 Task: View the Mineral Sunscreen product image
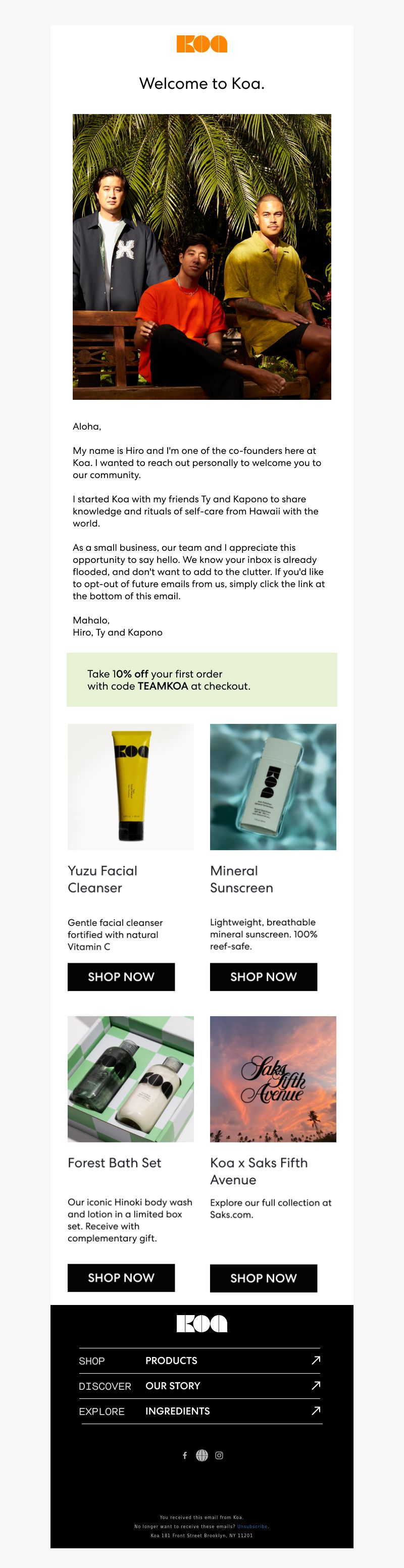tap(273, 787)
